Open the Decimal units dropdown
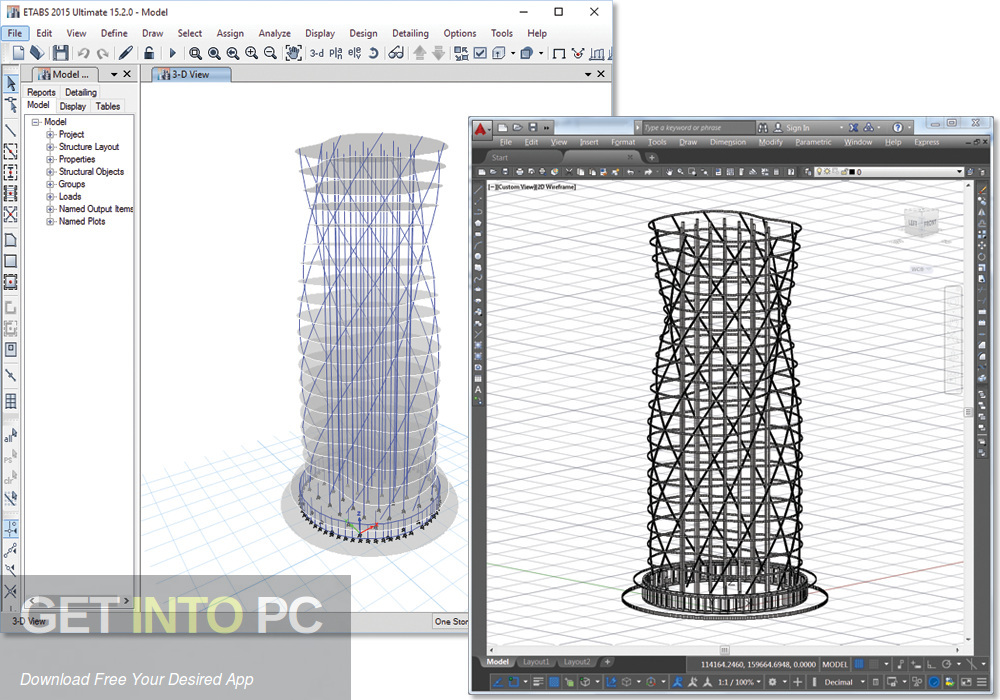Screen dimensions: 1000x700 pos(844,682)
